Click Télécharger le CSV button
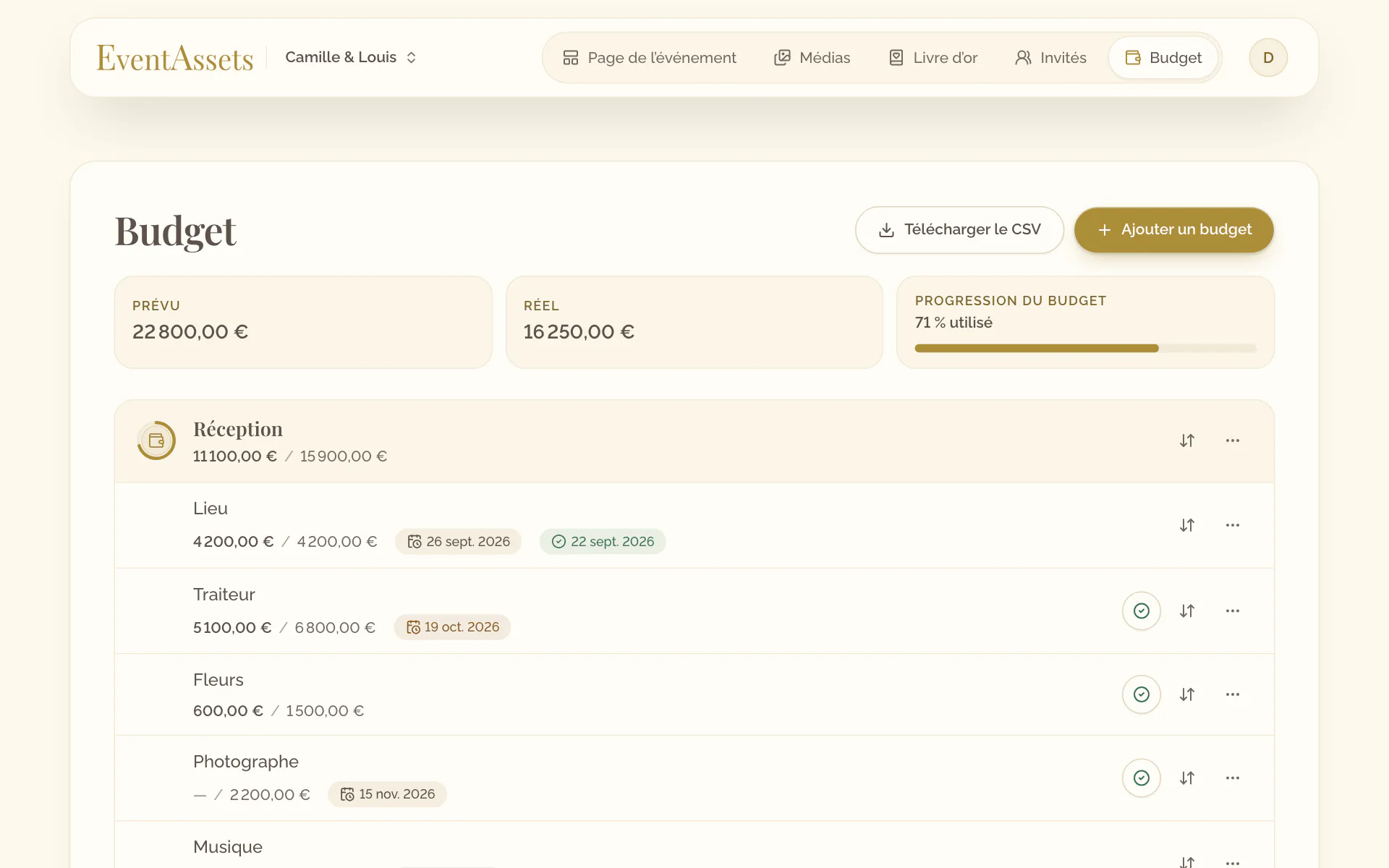Viewport: 1389px width, 868px height. pyautogui.click(x=959, y=230)
